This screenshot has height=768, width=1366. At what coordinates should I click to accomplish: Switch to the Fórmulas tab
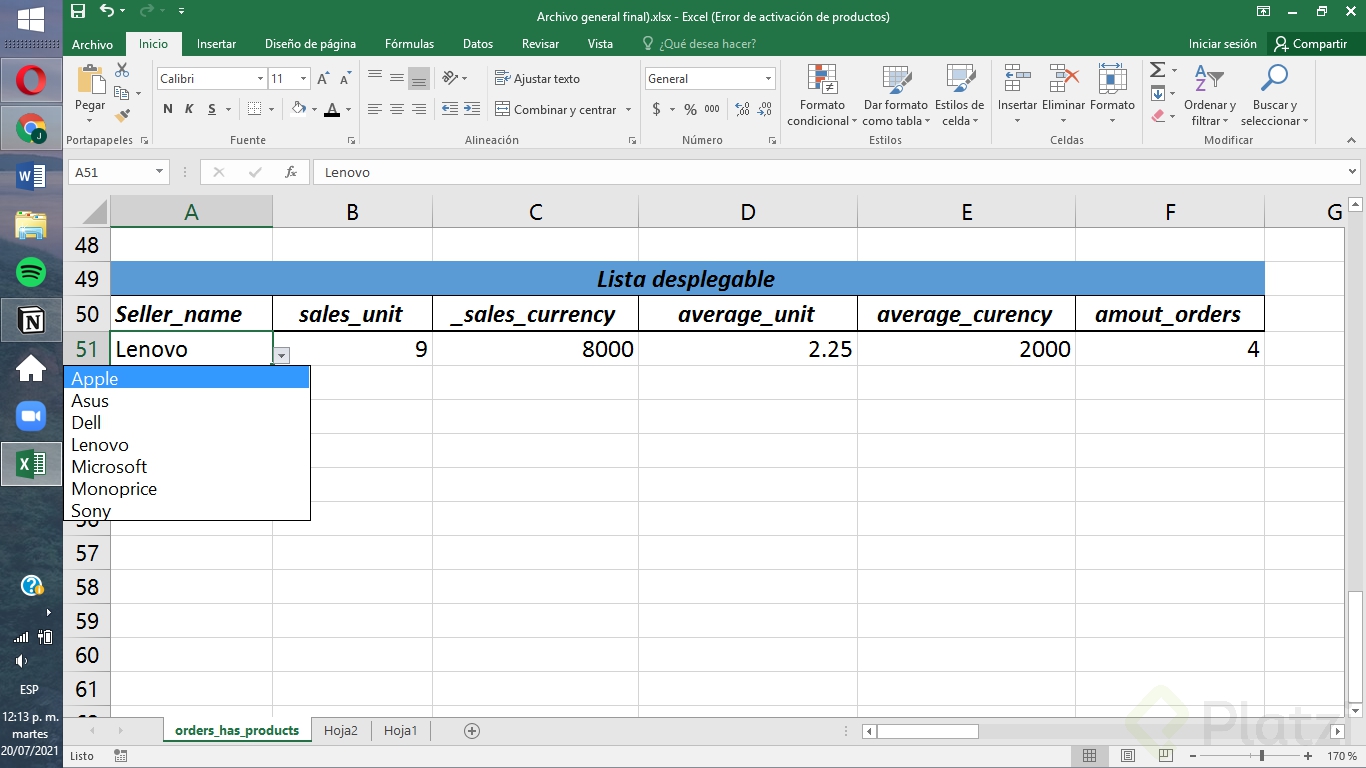pyautogui.click(x=409, y=44)
